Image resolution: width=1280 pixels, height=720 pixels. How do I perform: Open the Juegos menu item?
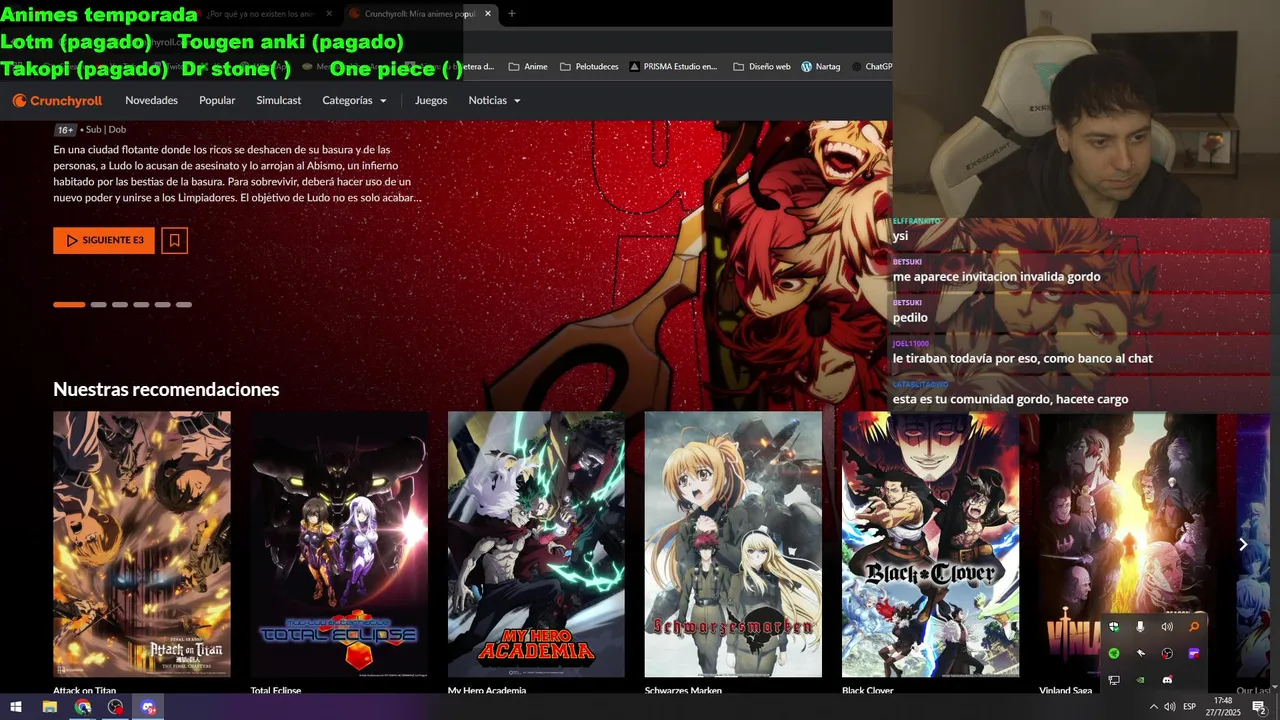click(x=431, y=100)
